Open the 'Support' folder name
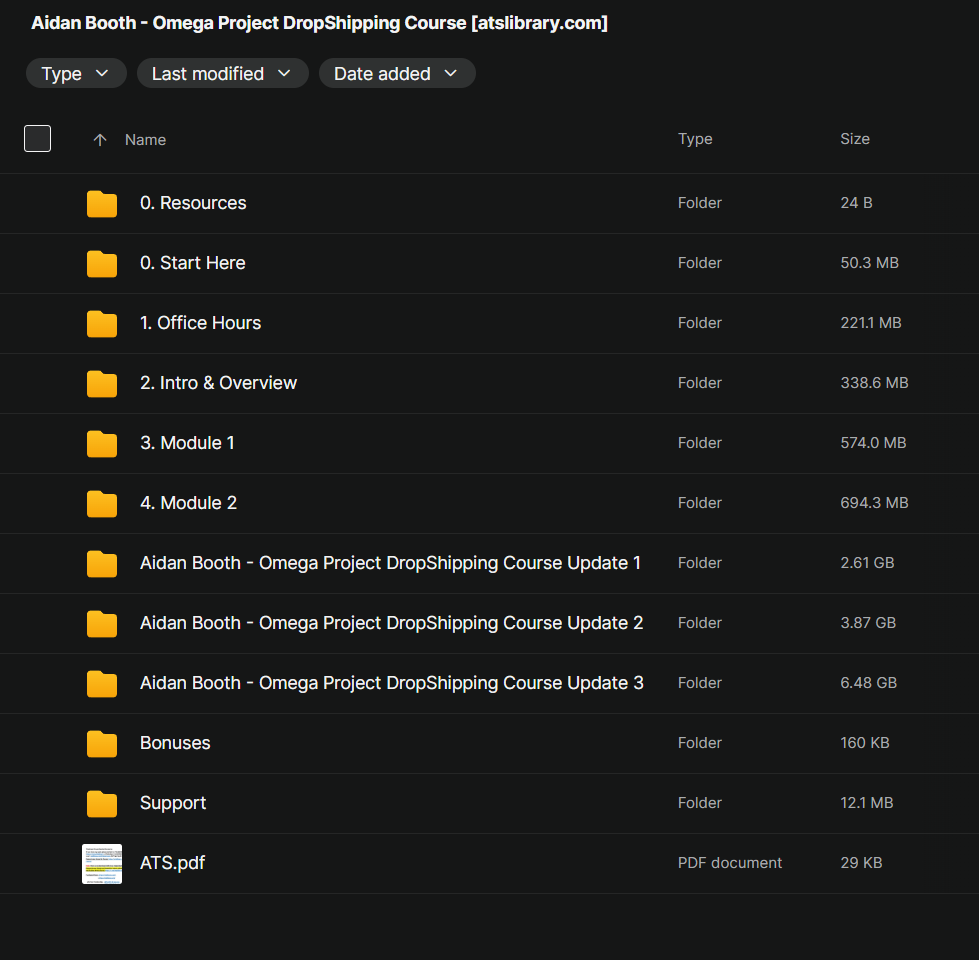979x960 pixels. pos(173,803)
